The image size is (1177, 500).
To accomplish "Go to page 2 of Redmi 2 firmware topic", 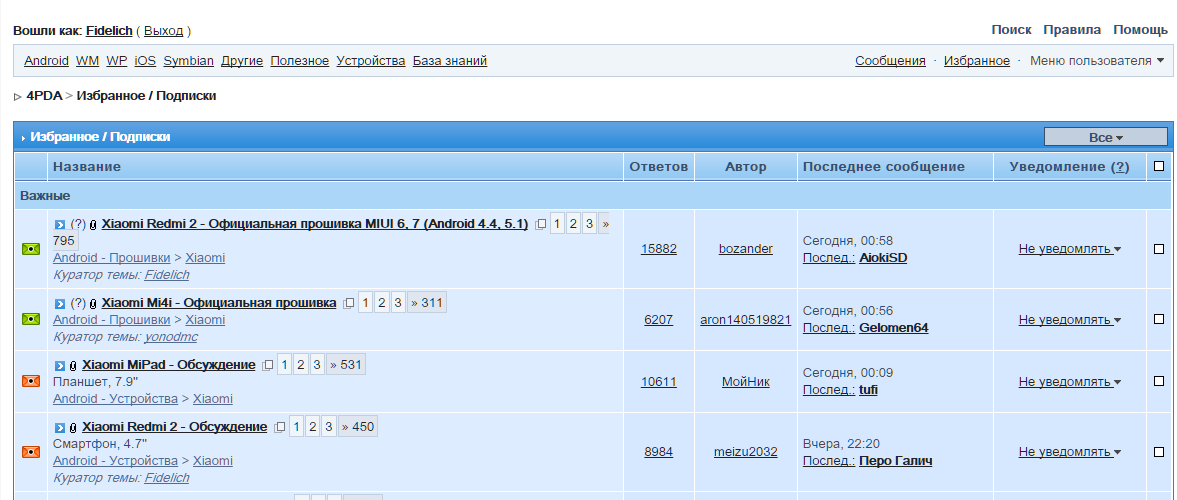I will point(573,224).
